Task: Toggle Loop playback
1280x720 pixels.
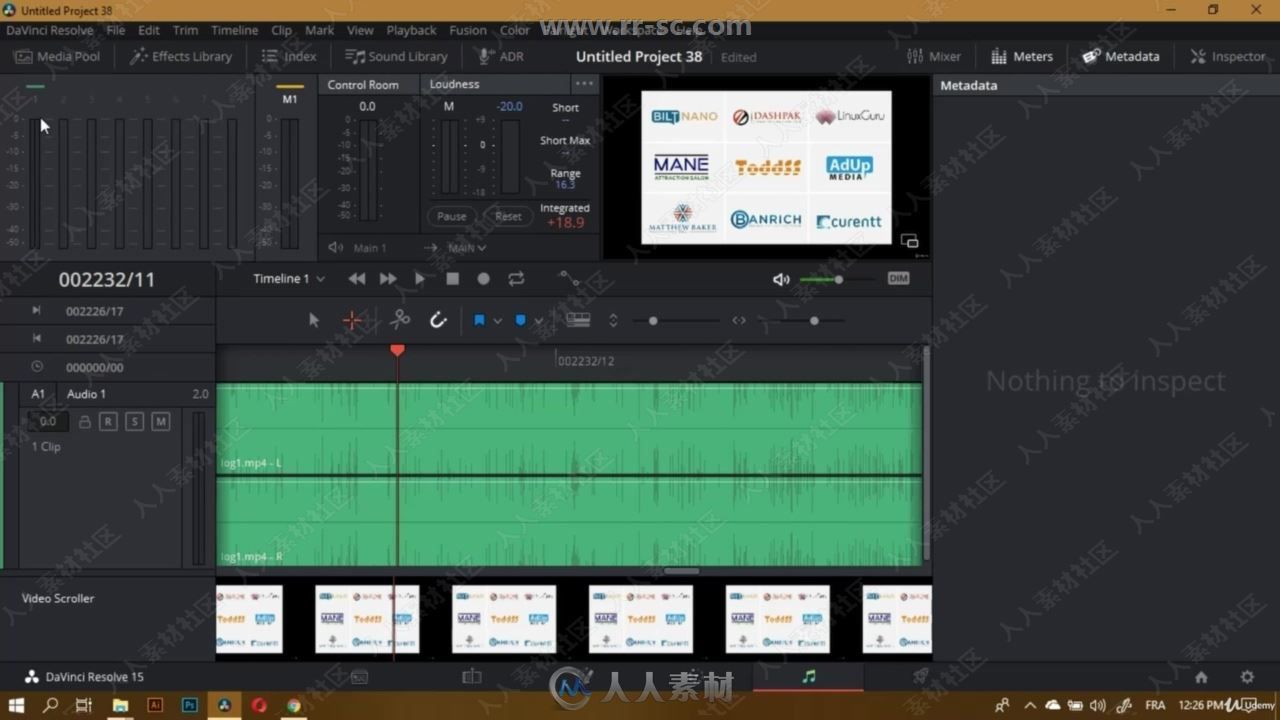Action: (516, 279)
